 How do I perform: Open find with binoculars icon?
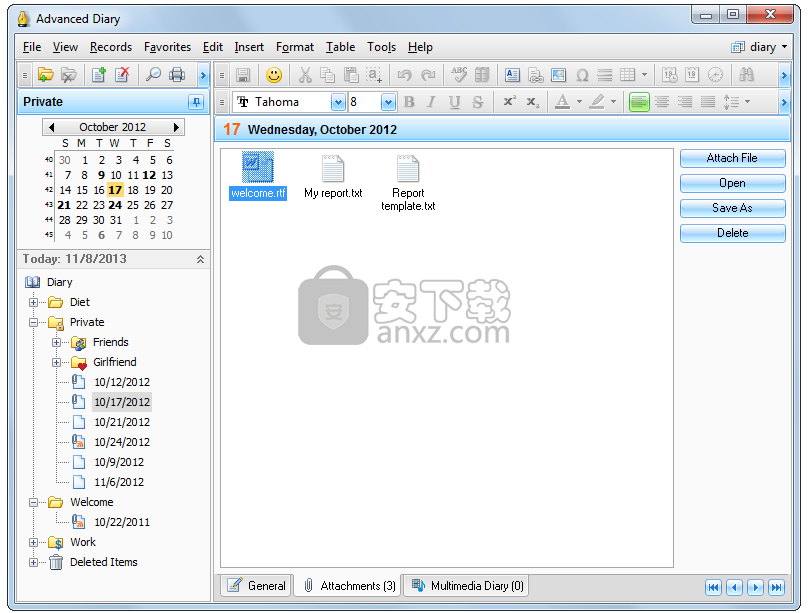click(x=746, y=75)
